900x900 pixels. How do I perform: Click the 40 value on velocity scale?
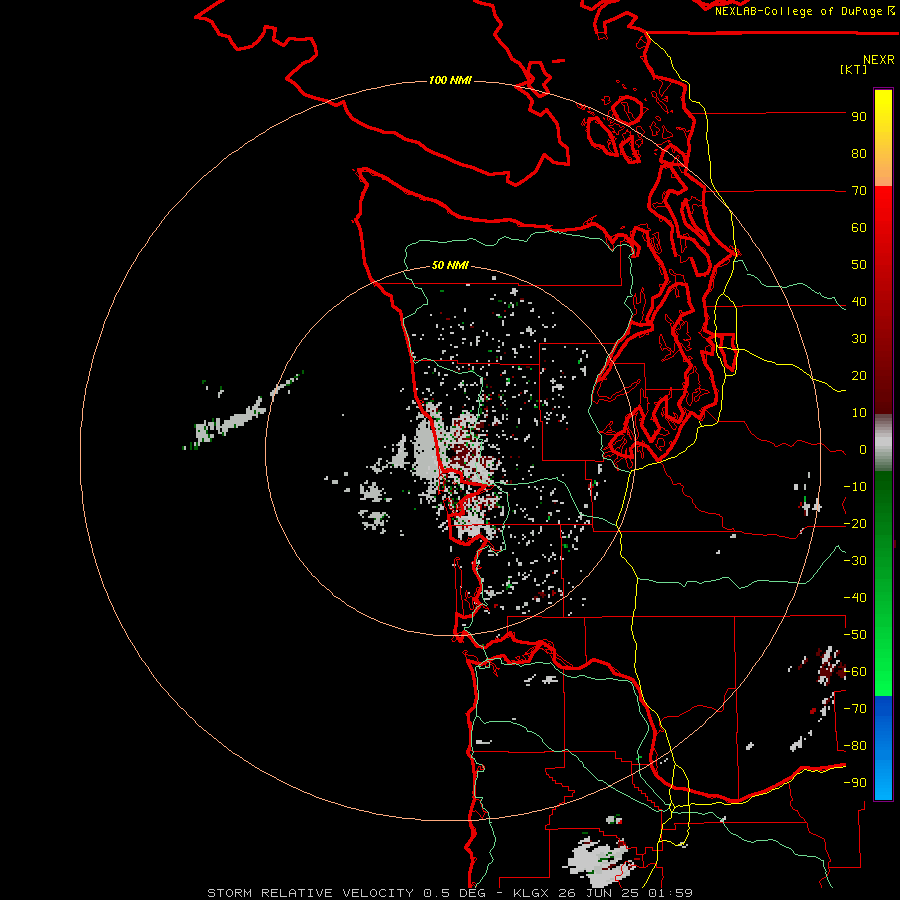coord(859,302)
